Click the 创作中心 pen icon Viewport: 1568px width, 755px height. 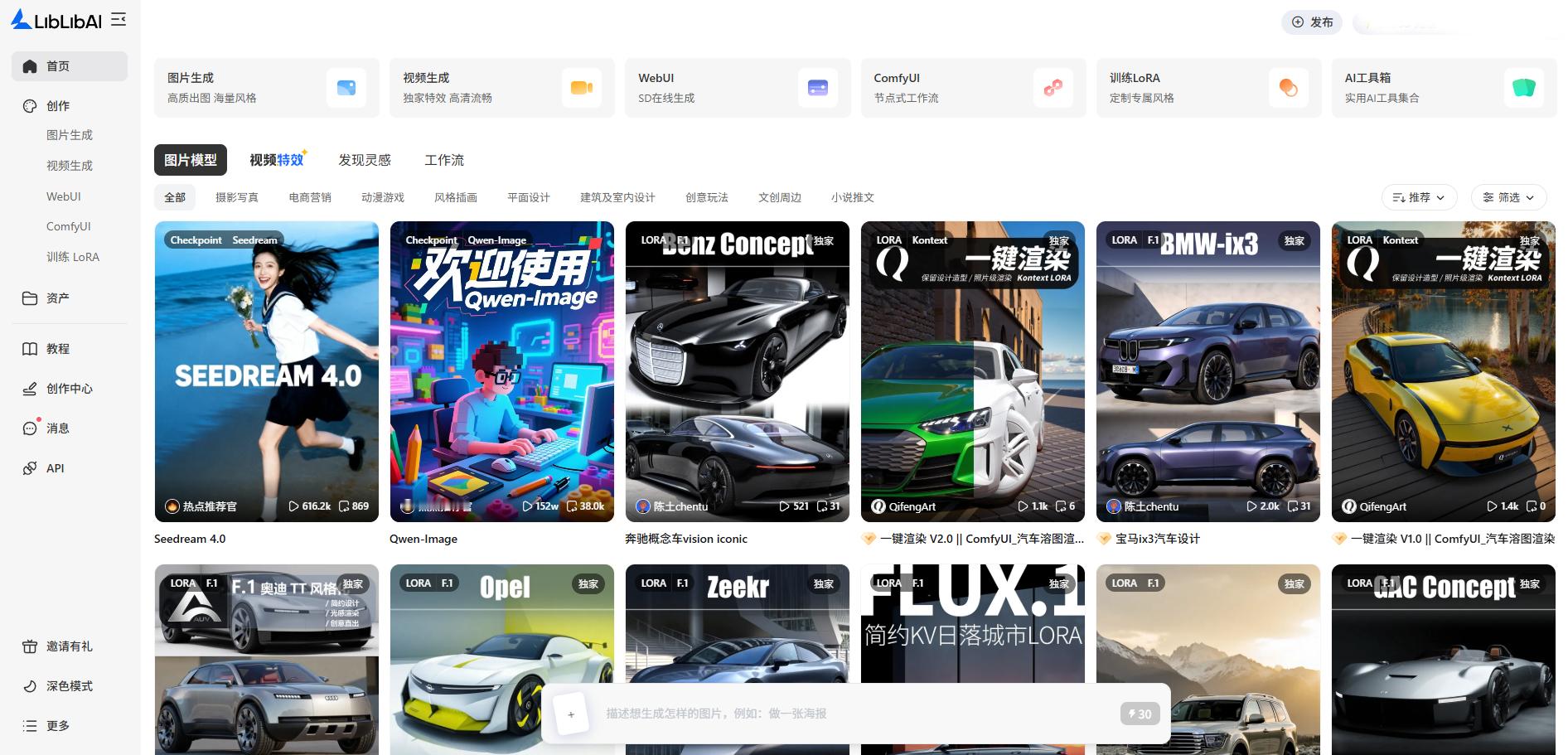coord(30,389)
